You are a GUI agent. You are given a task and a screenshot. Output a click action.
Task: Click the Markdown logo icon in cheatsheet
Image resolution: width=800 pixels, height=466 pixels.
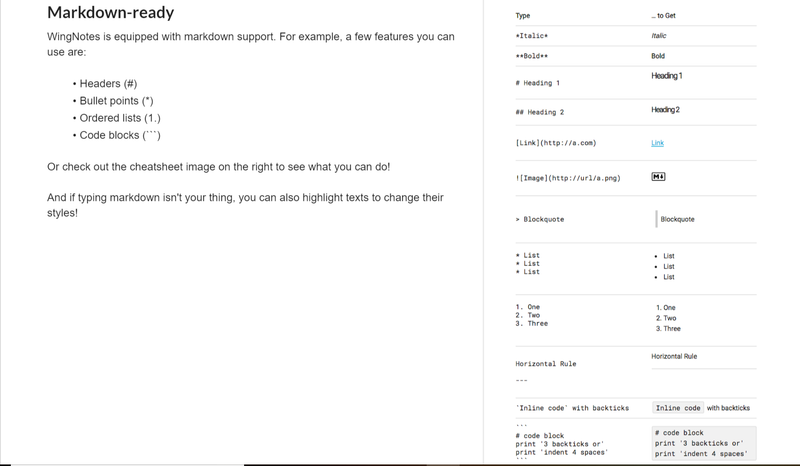tap(658, 177)
